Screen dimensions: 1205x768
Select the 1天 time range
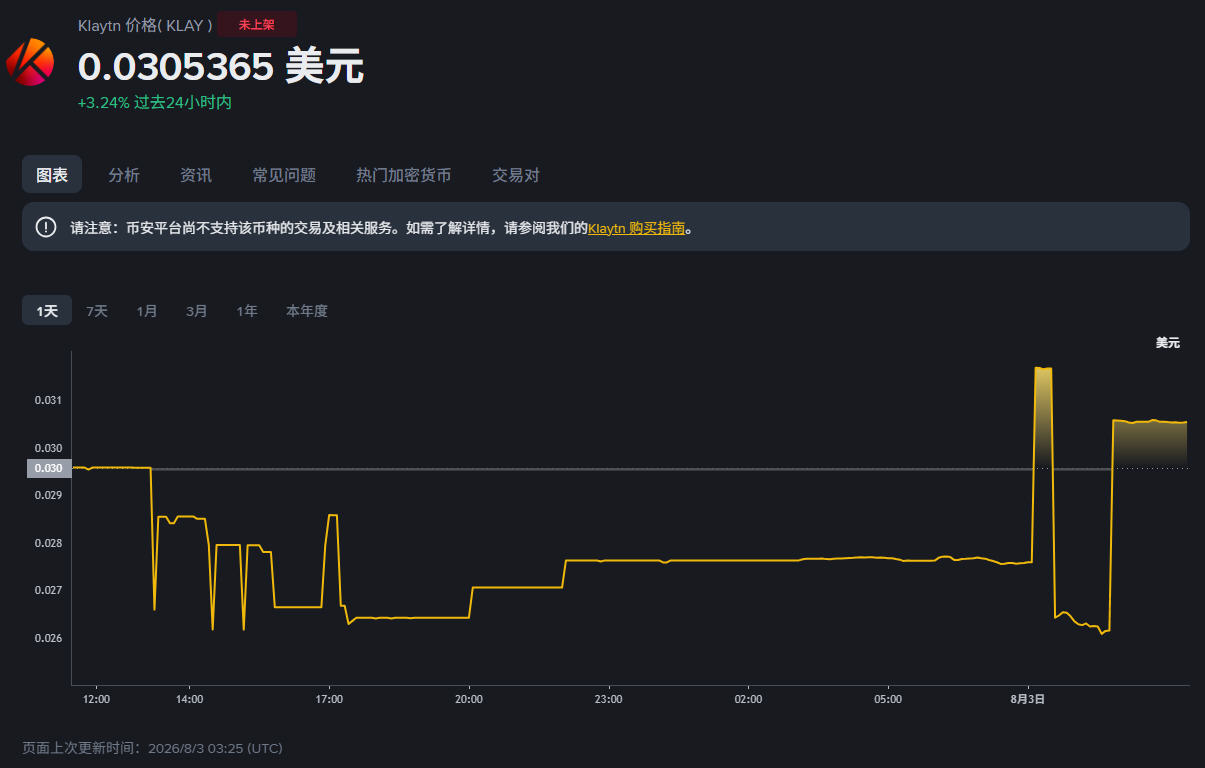47,311
